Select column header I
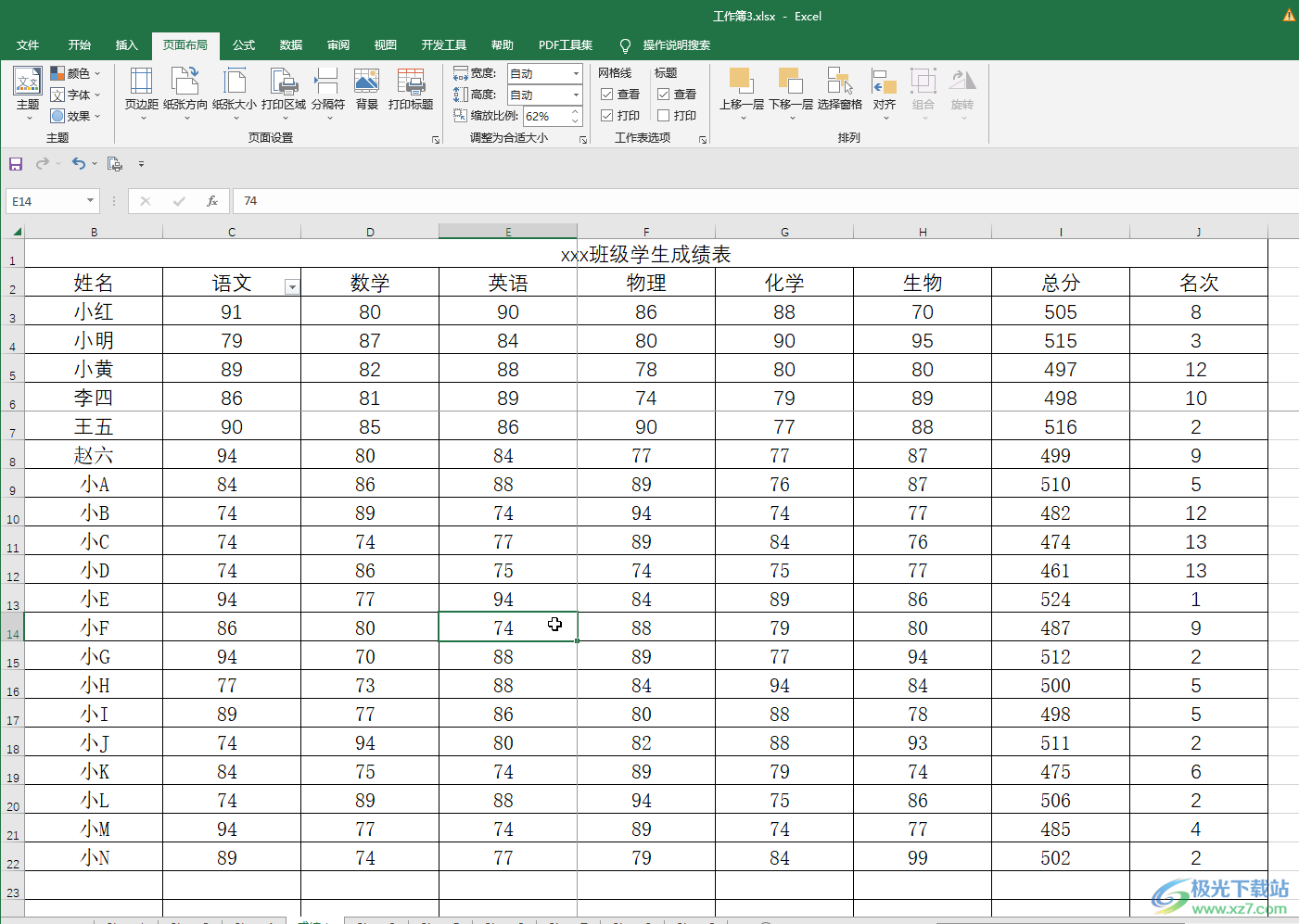This screenshot has width=1299, height=924. tap(1061, 232)
